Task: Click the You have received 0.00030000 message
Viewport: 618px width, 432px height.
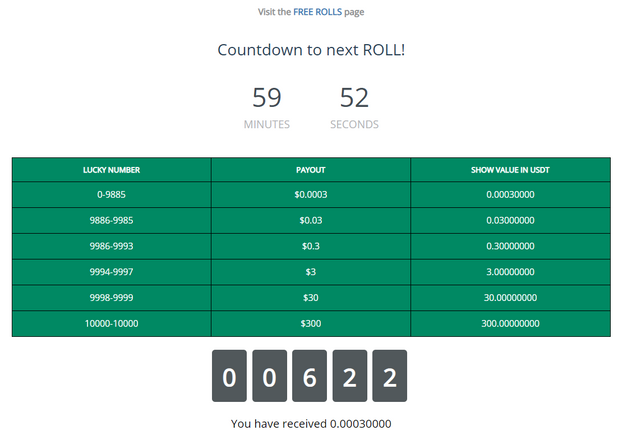Action: (x=311, y=424)
